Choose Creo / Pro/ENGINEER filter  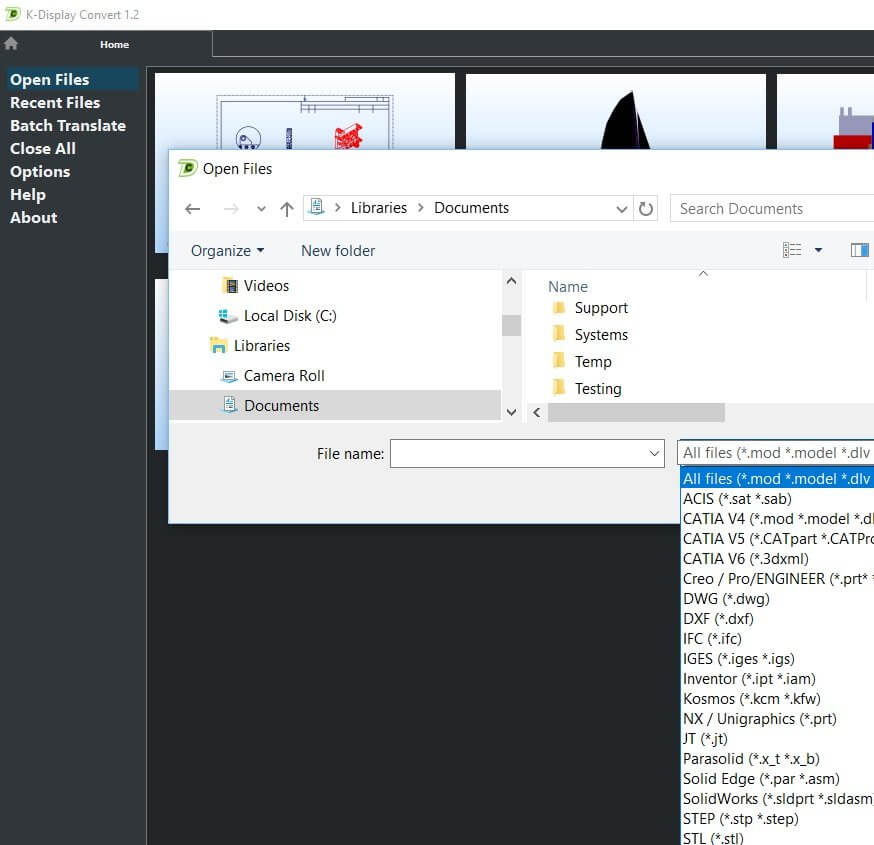click(x=778, y=579)
